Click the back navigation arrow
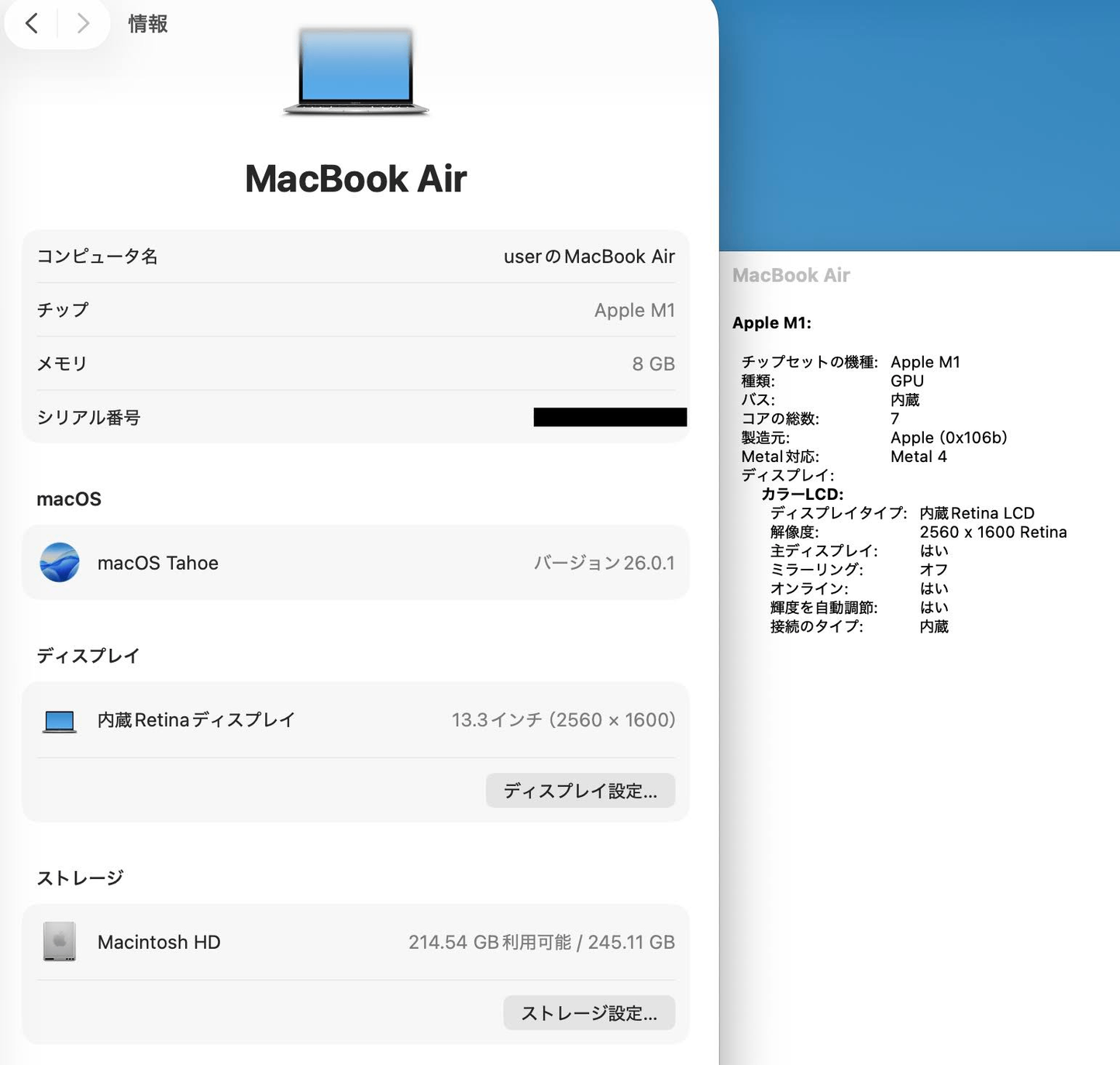Image resolution: width=1120 pixels, height=1065 pixels. coord(30,24)
